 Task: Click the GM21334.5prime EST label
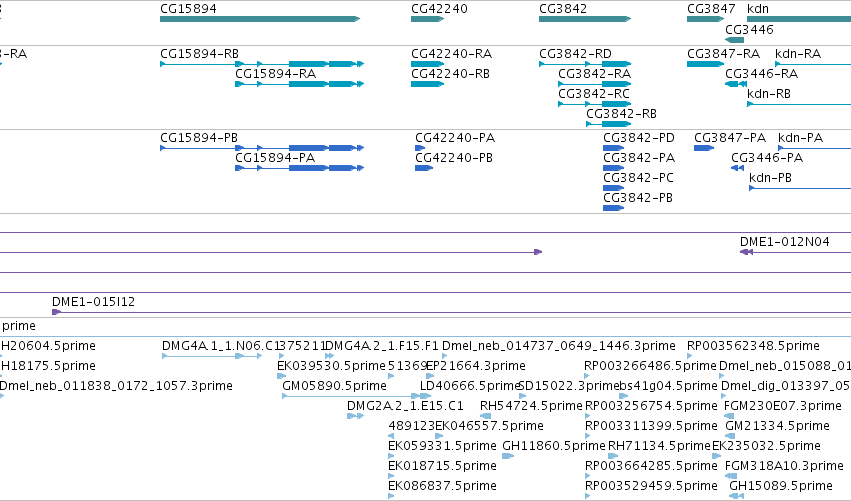(x=777, y=426)
